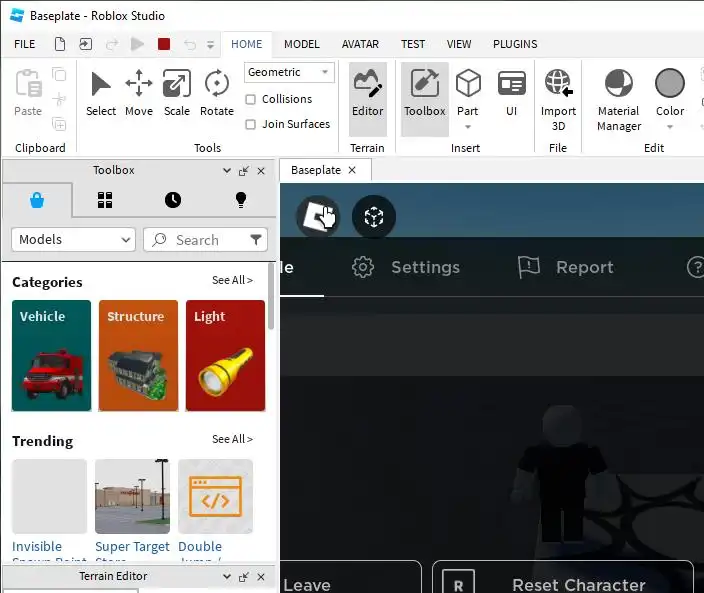Click the search filter funnel icon

click(256, 240)
